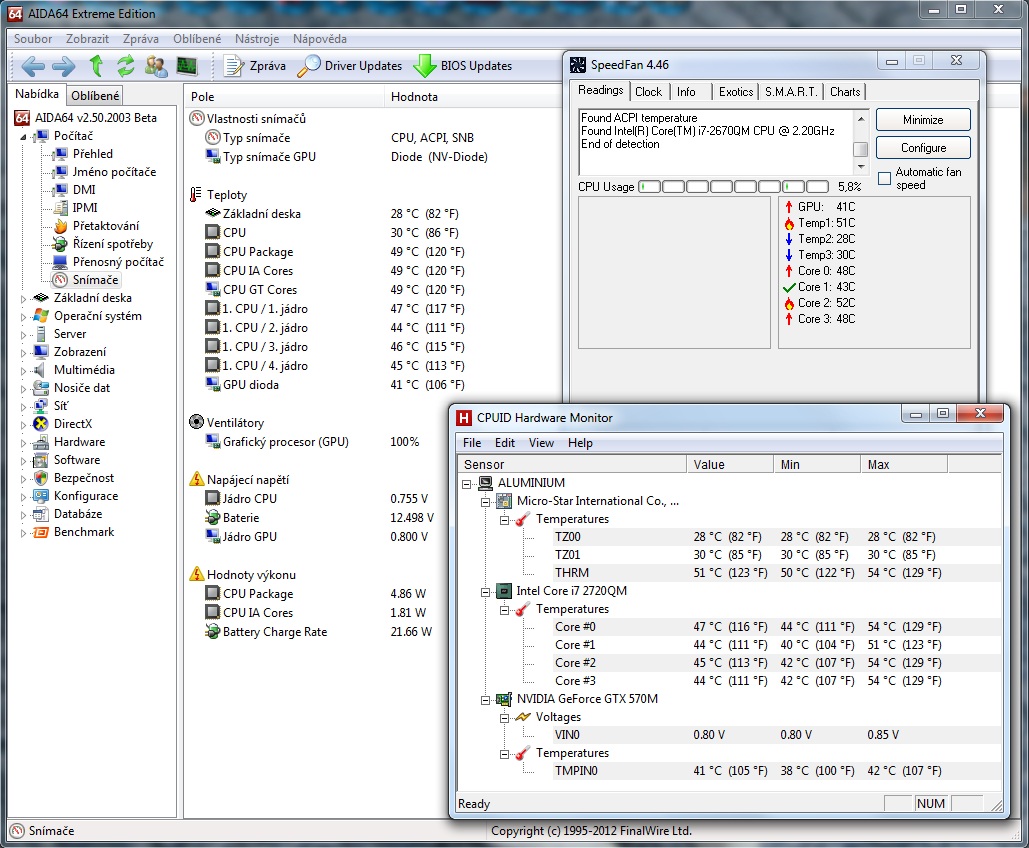Click the green refresh arrows toolbar icon

tap(125, 66)
